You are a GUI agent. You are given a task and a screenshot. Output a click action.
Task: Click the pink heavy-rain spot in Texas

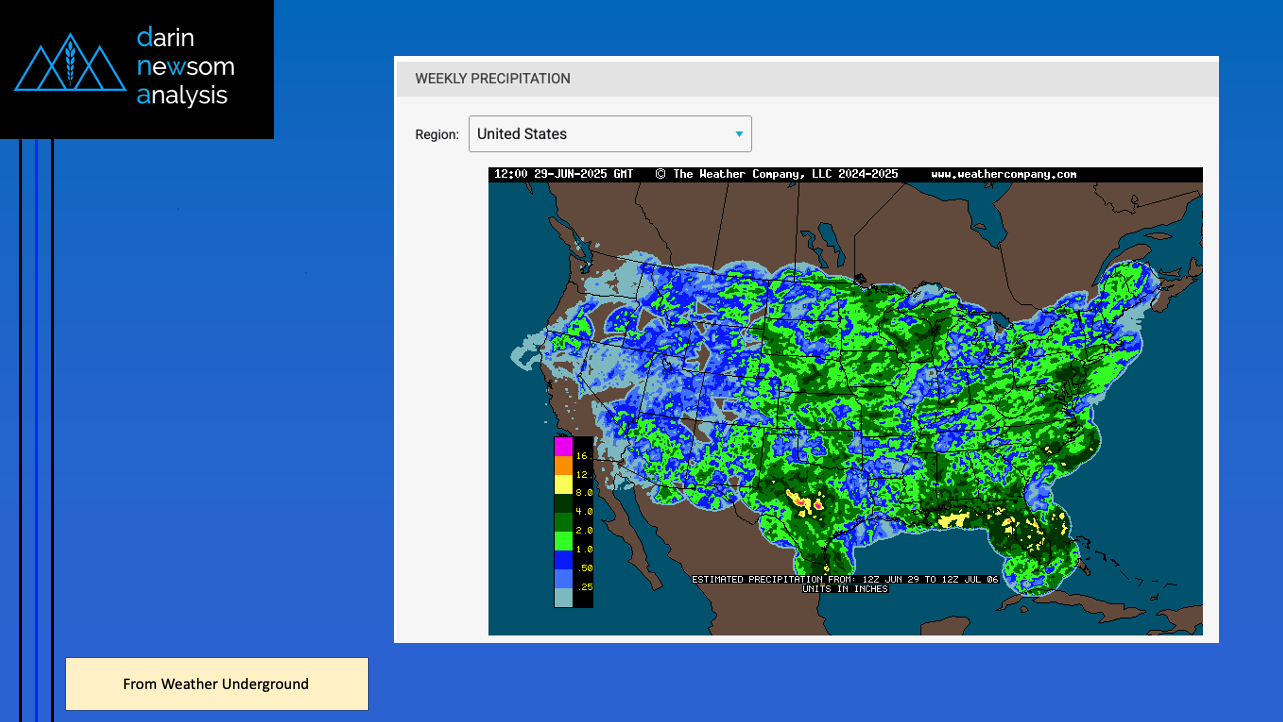tap(818, 505)
